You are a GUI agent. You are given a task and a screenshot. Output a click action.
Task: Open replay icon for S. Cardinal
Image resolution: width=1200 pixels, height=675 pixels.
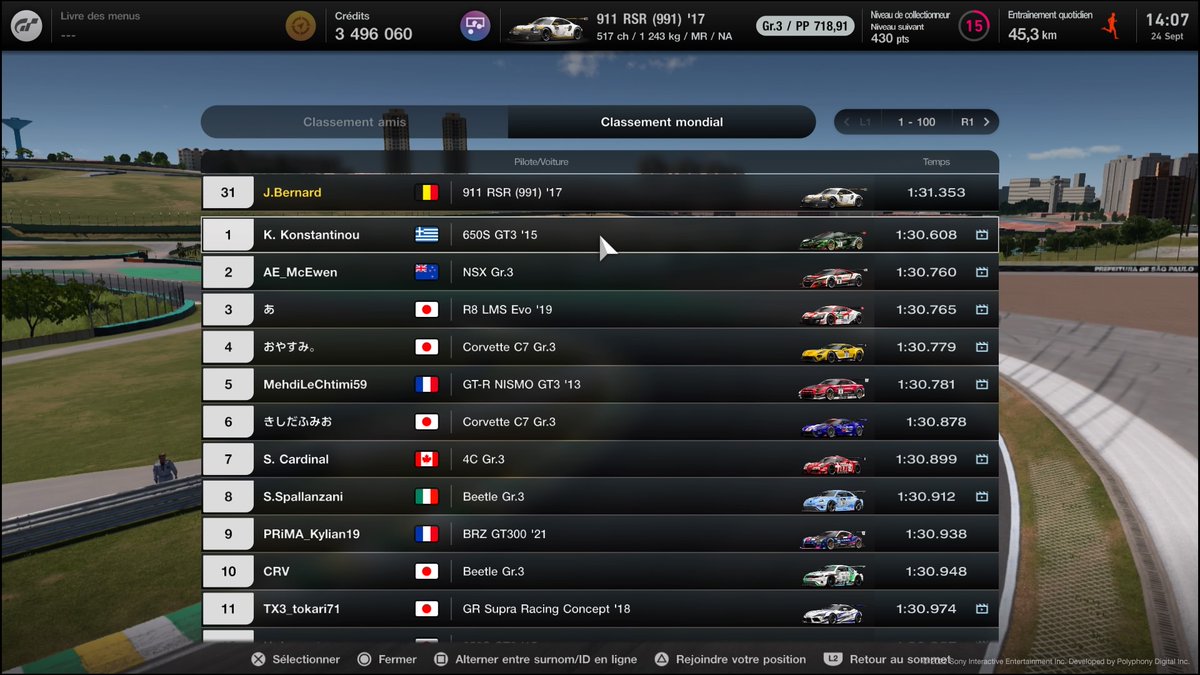[982, 460]
